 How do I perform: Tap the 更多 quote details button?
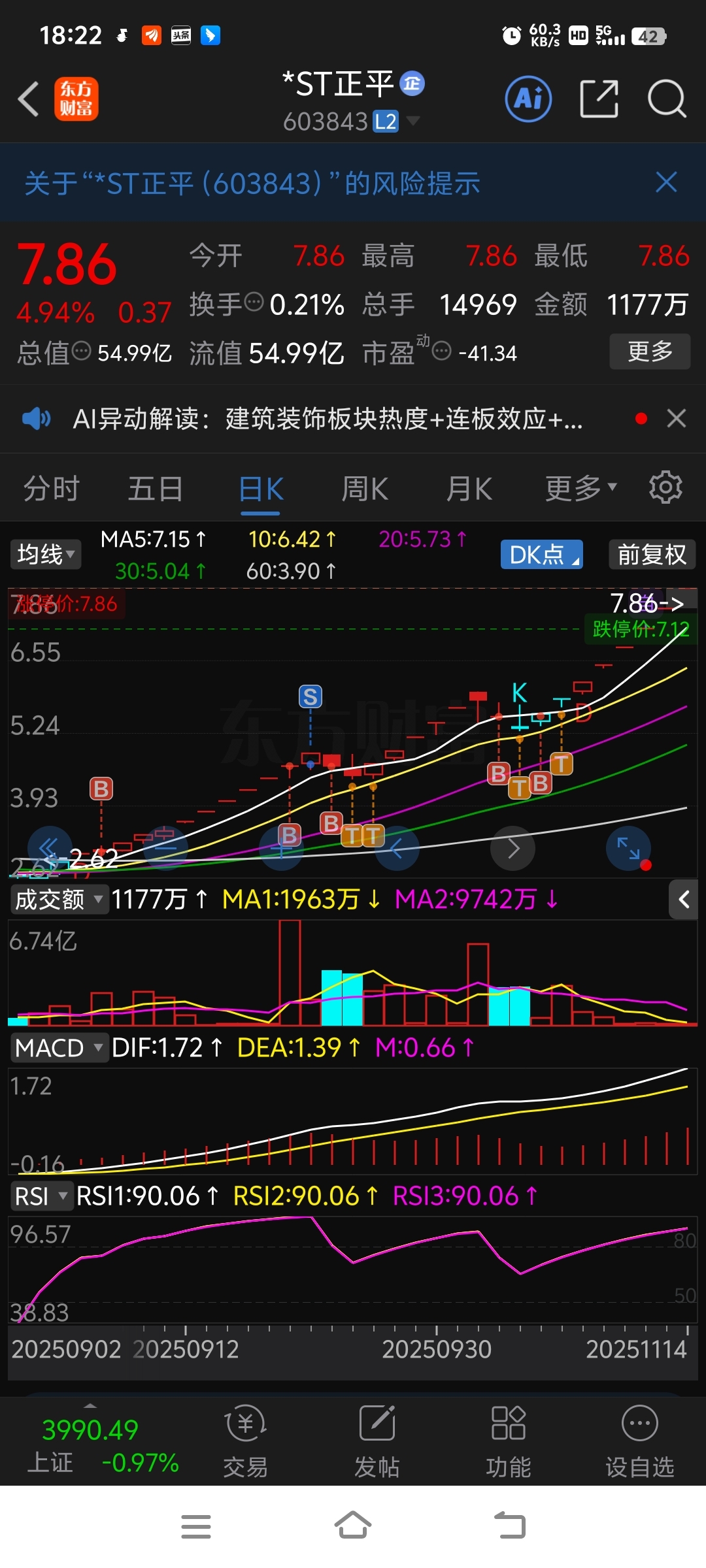[650, 351]
